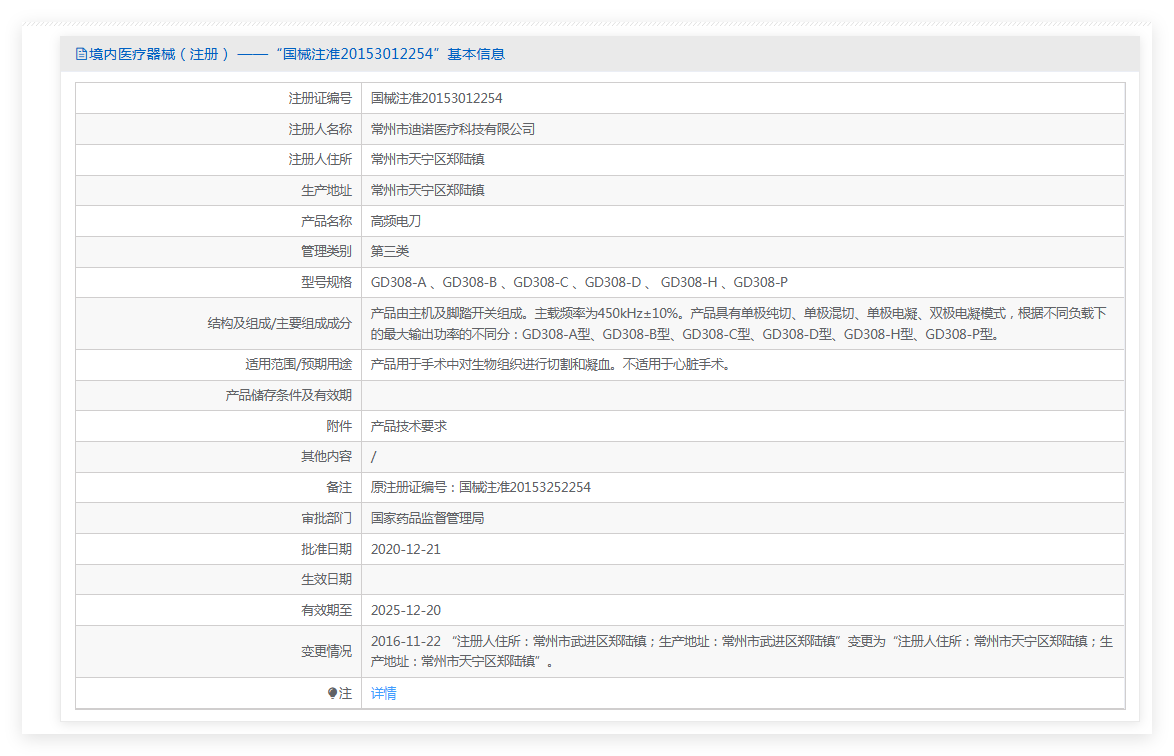
Task: Click the document icon in the header
Action: pyautogui.click(x=81, y=54)
